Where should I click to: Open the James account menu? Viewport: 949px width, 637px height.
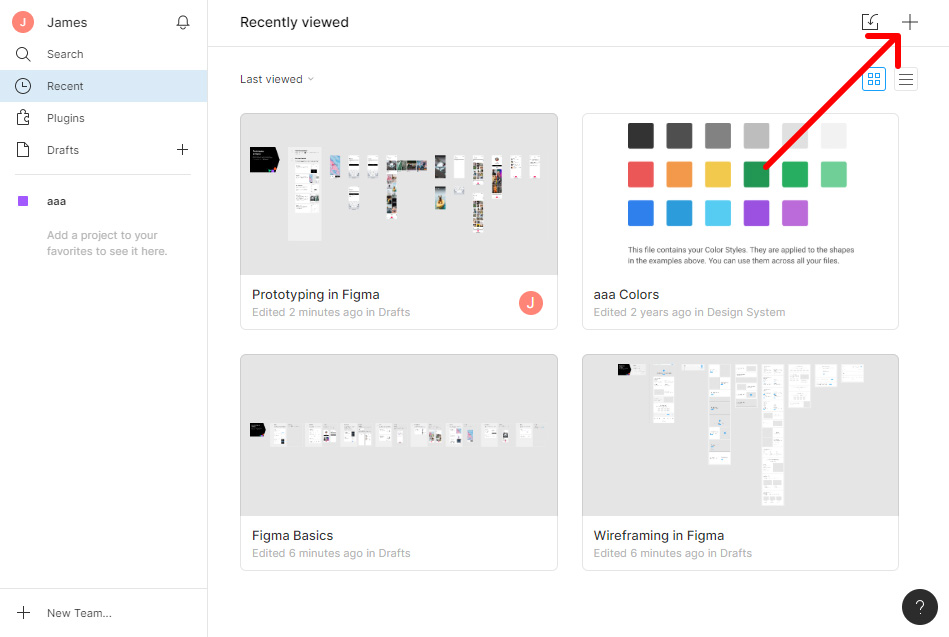point(50,22)
